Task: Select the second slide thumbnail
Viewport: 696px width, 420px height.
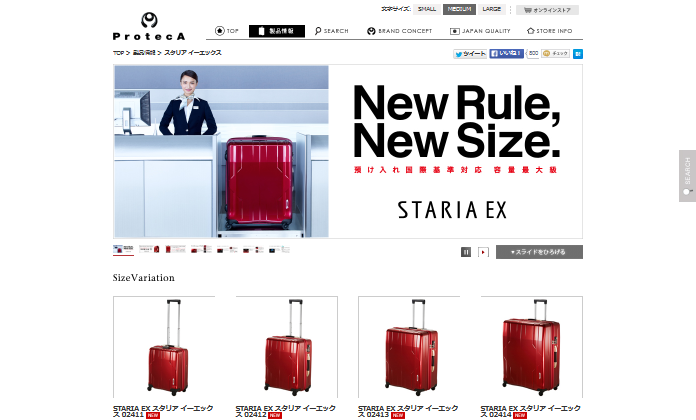Action: pyautogui.click(x=149, y=250)
